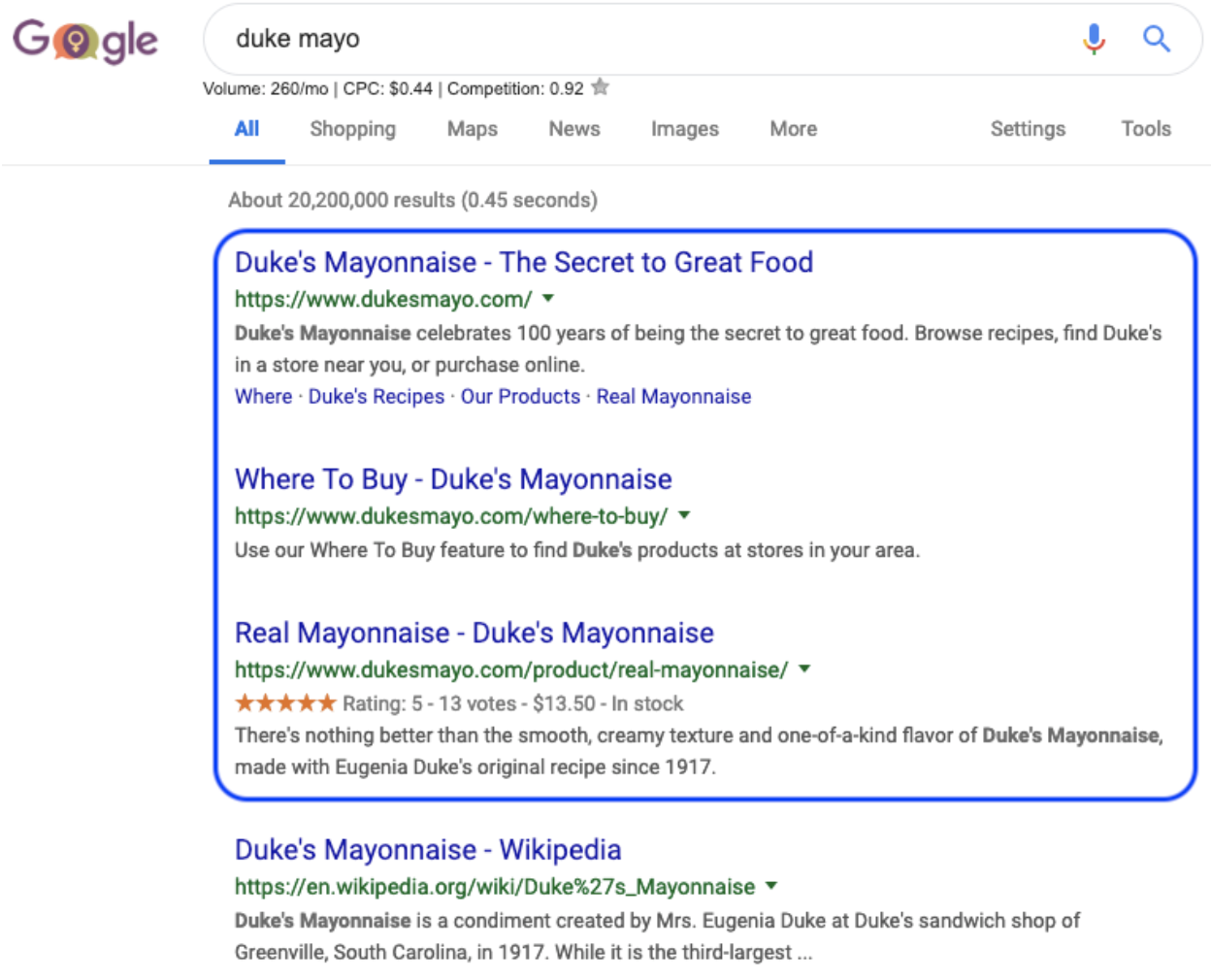This screenshot has width=1211, height=980.
Task: Click the About 20,200,000 results text
Action: tap(412, 200)
